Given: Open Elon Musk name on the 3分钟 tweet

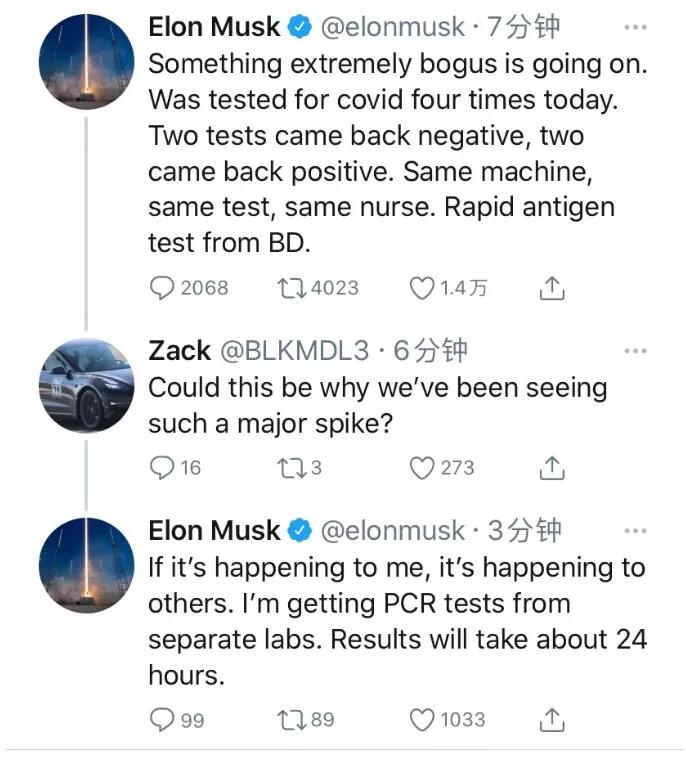Looking at the screenshot, I should tap(216, 530).
